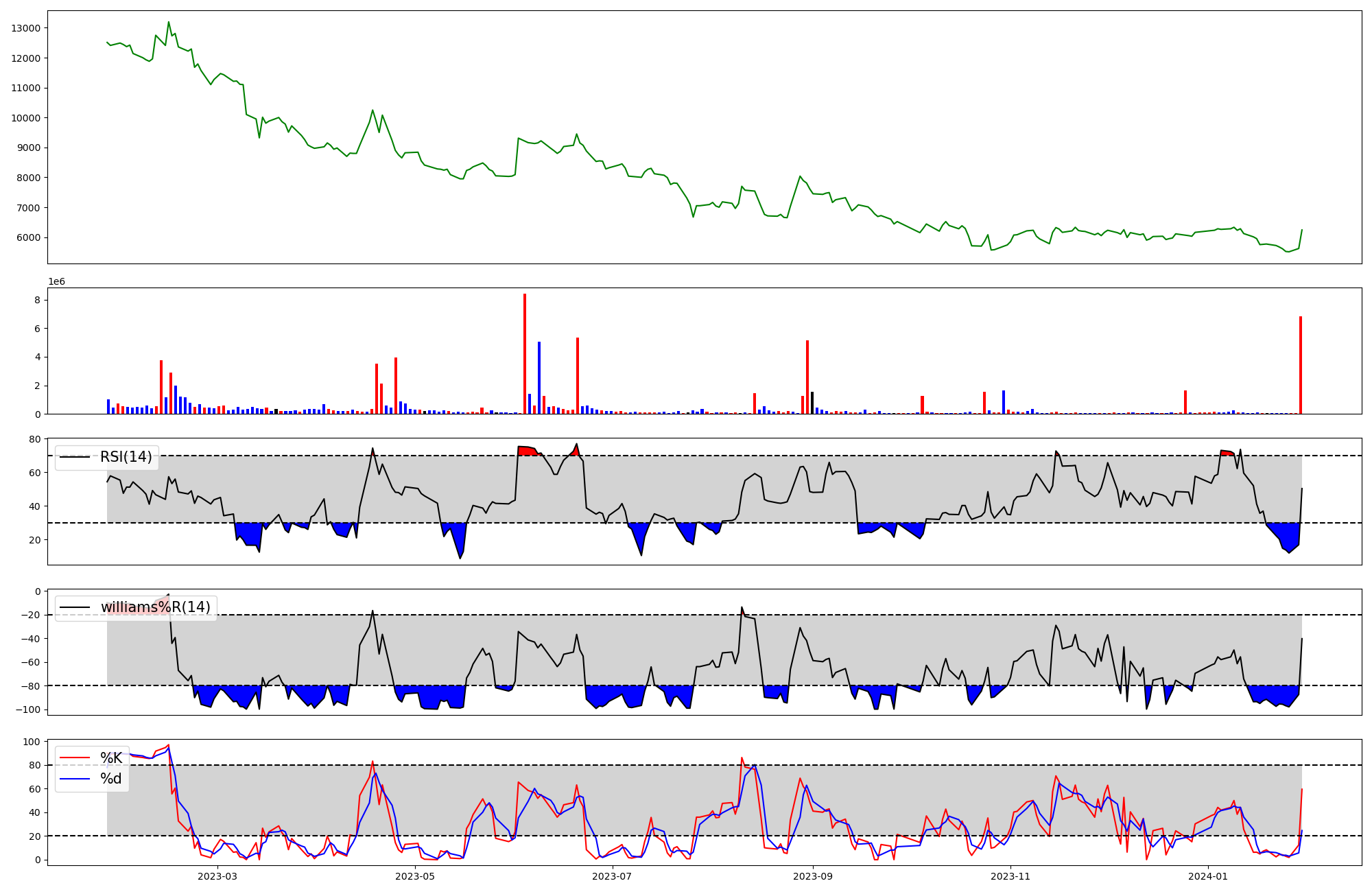1372x892 pixels.
Task: Select the 2023-07 date tick label
Action: (x=612, y=876)
